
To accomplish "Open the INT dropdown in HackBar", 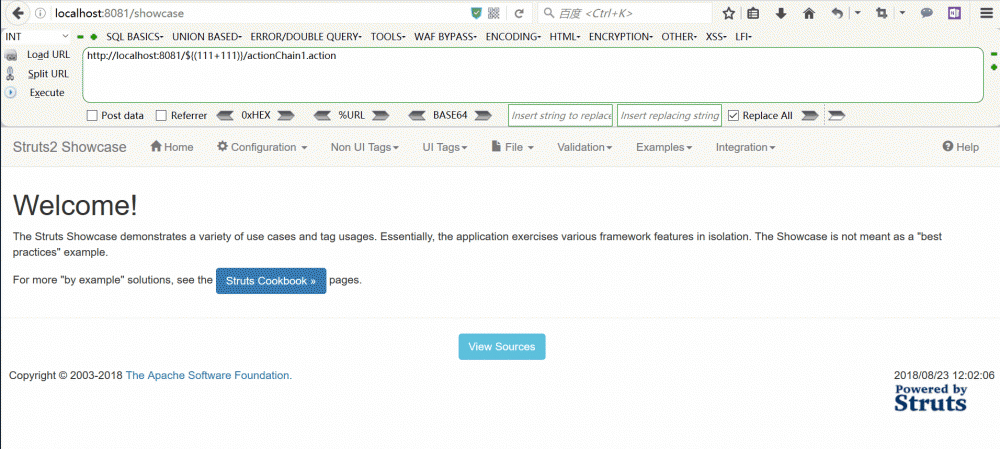I will (36, 37).
